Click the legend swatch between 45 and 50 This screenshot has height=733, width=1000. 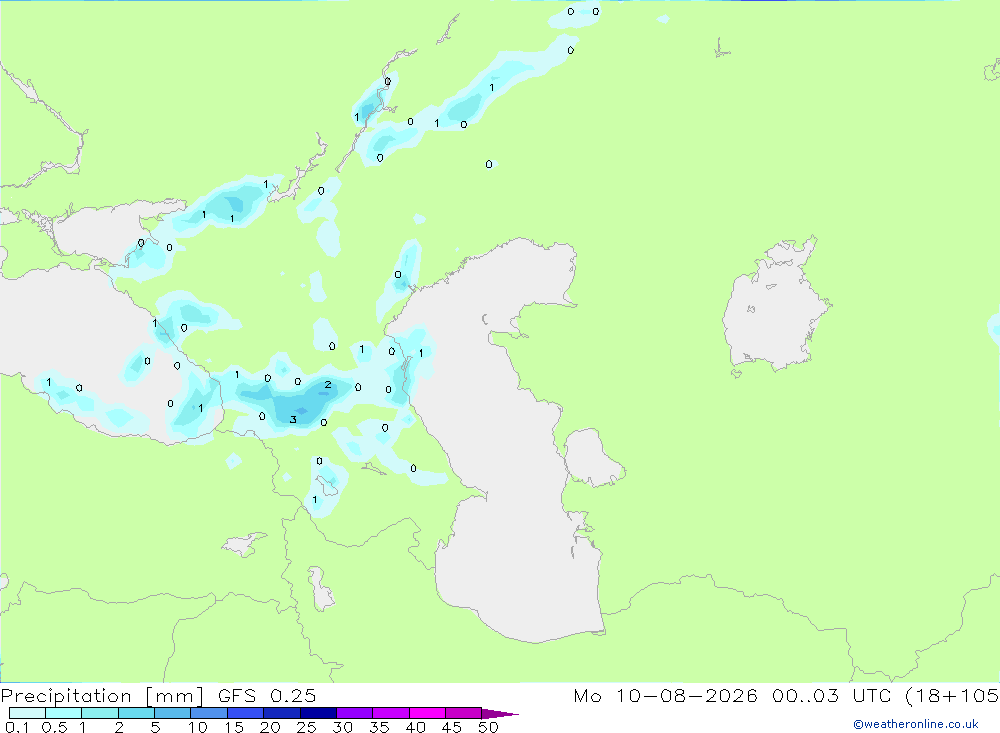coord(463,713)
